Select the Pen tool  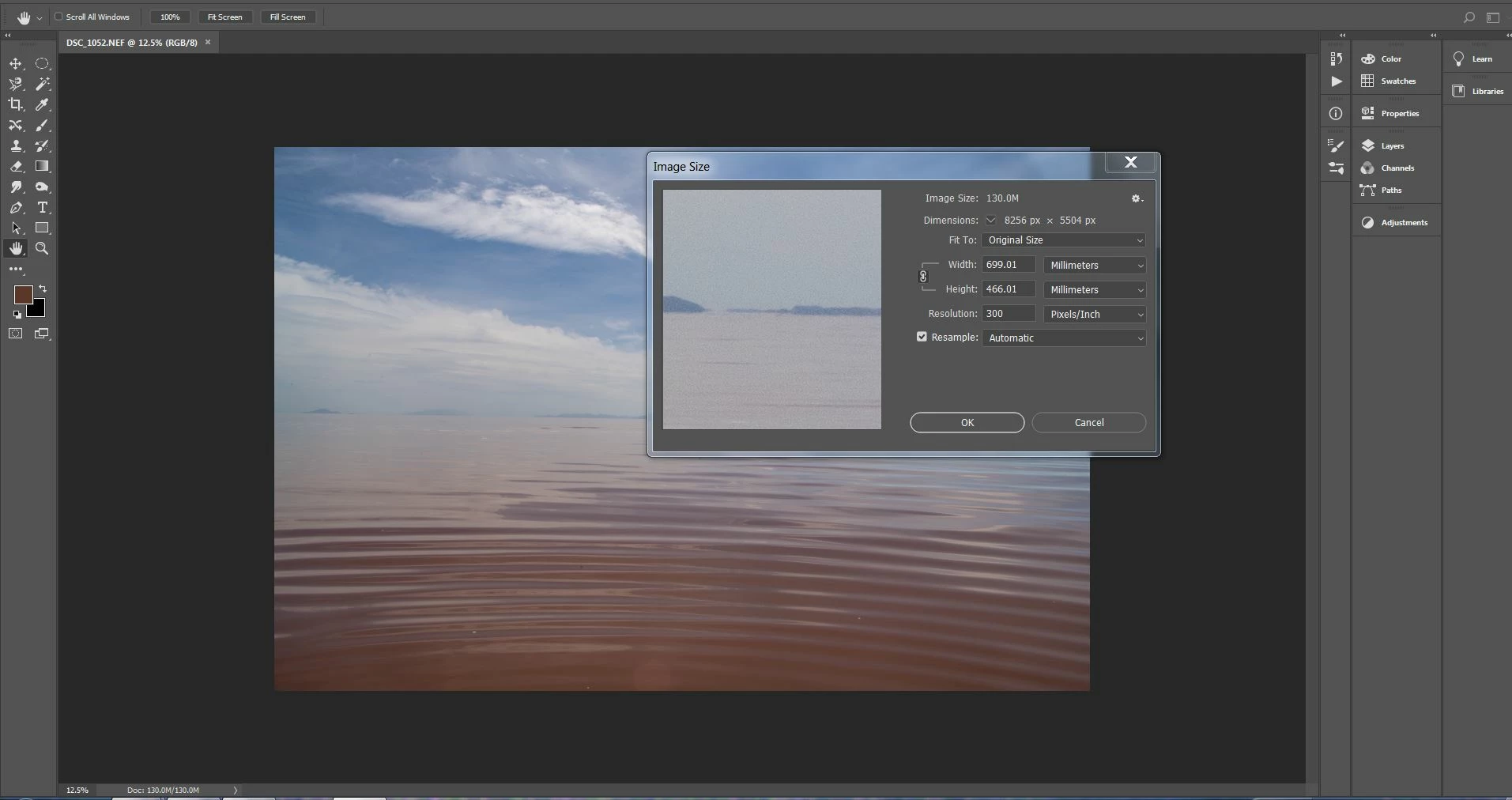point(16,207)
